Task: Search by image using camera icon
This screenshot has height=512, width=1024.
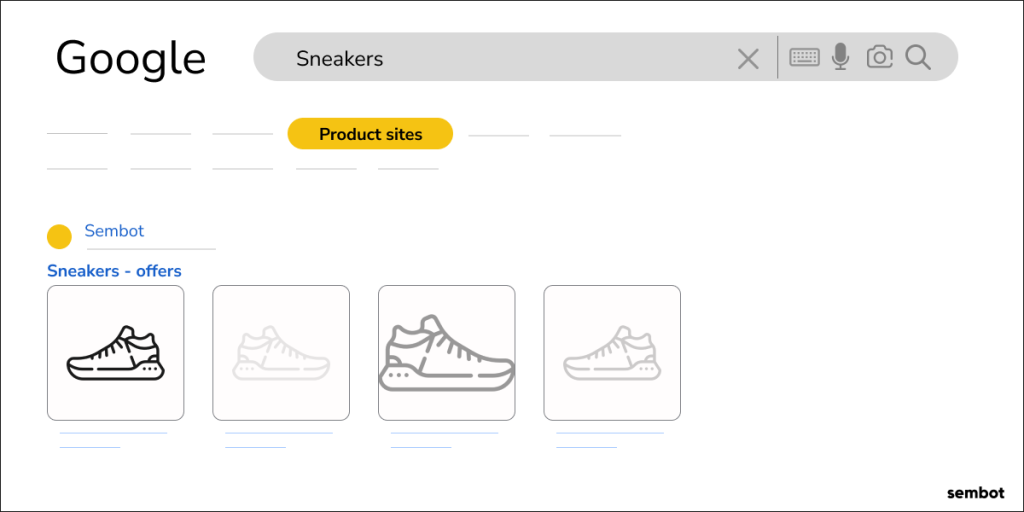Action: [x=880, y=57]
